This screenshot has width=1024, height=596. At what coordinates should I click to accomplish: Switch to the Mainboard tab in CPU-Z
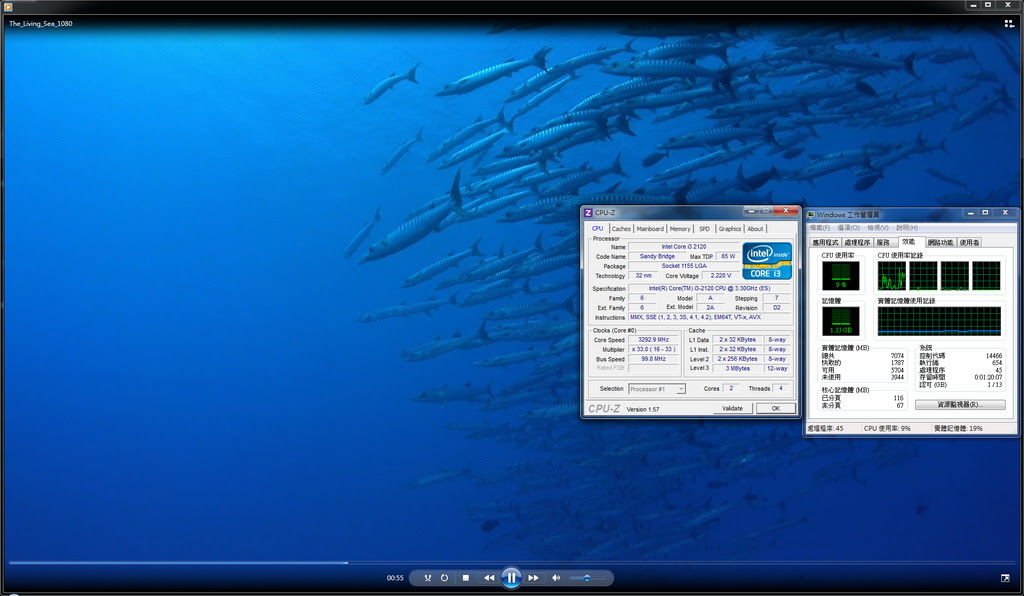coord(650,229)
